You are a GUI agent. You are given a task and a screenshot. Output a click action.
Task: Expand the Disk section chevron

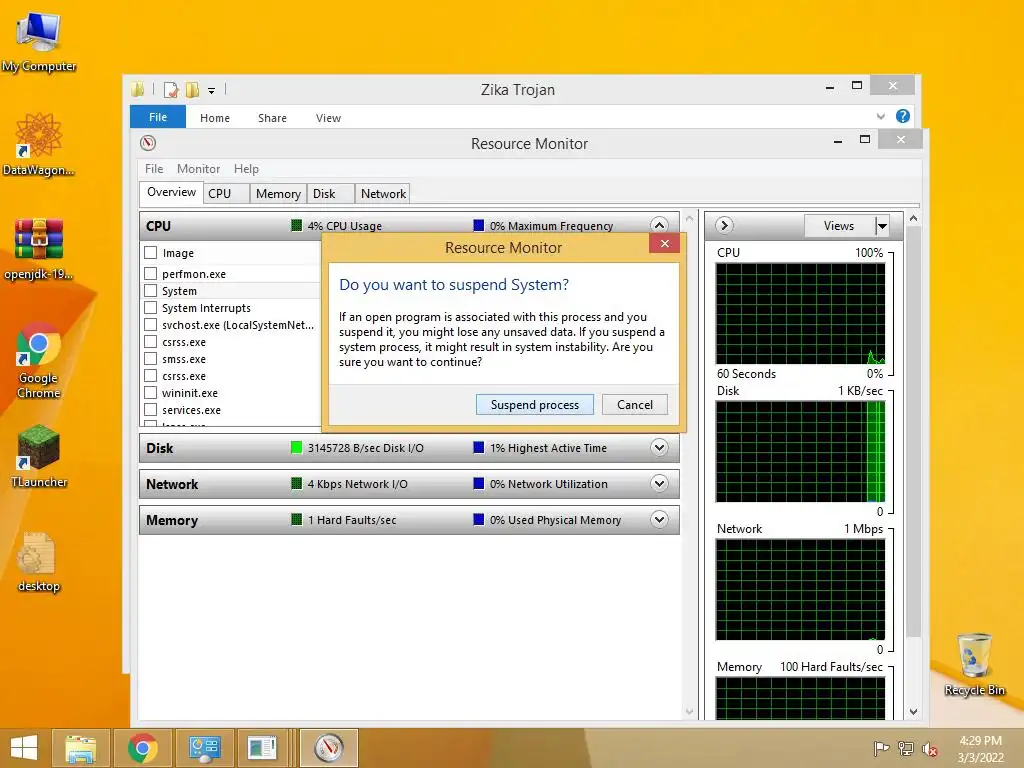coord(660,447)
